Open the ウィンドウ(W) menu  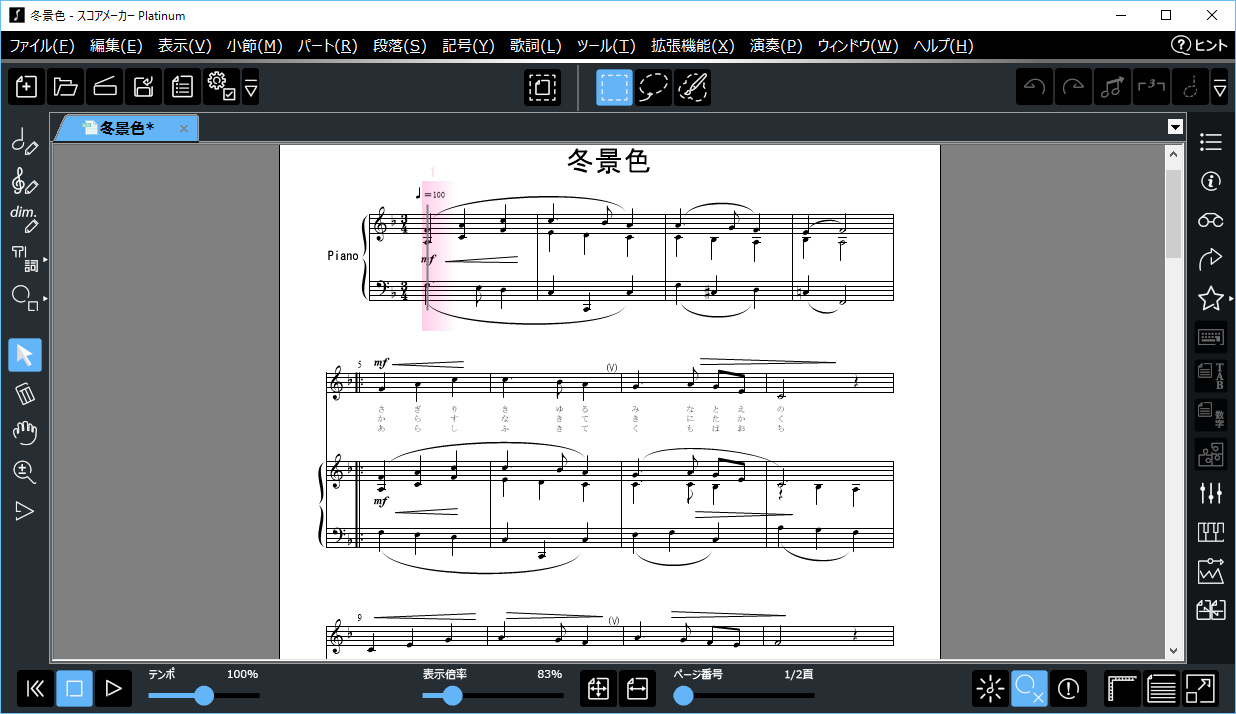pyautogui.click(x=857, y=46)
